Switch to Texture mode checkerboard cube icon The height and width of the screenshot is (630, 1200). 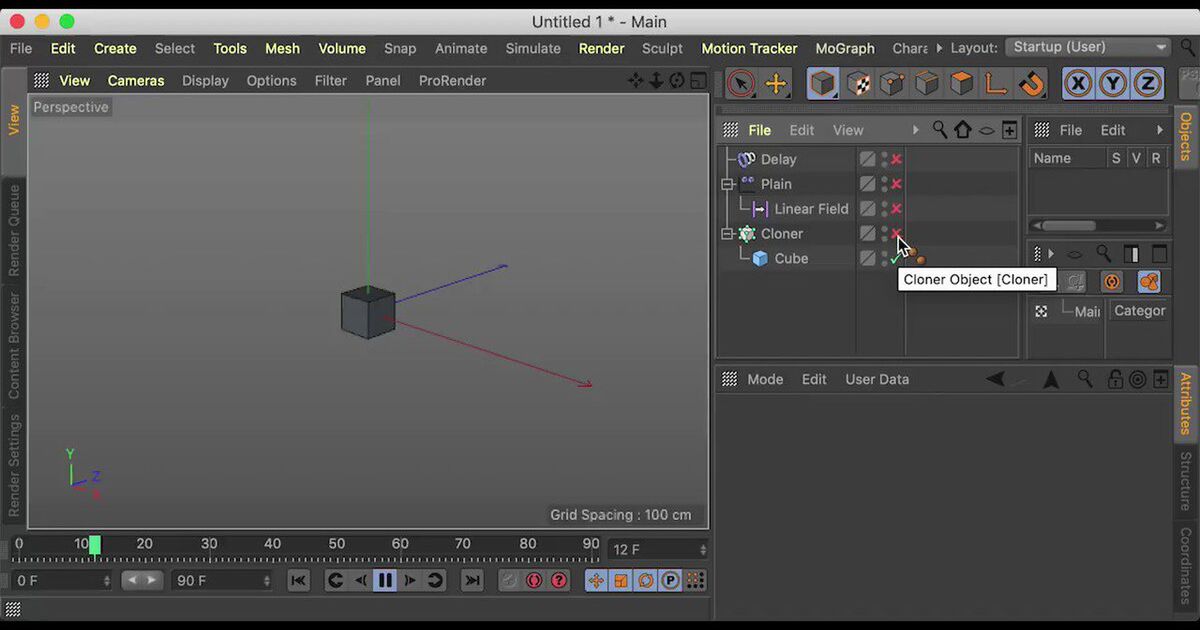(858, 83)
